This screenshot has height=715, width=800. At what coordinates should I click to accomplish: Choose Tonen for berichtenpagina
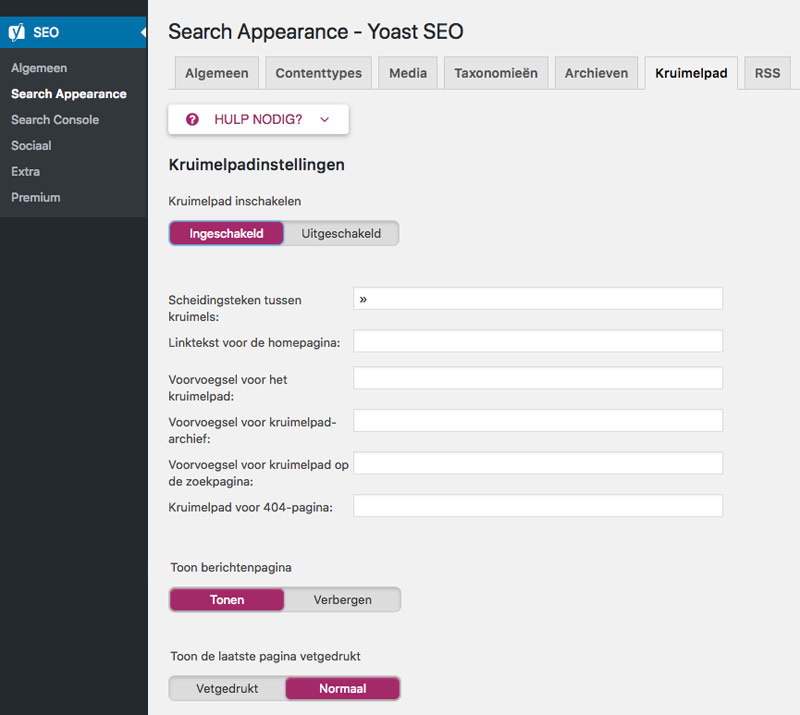(x=227, y=600)
